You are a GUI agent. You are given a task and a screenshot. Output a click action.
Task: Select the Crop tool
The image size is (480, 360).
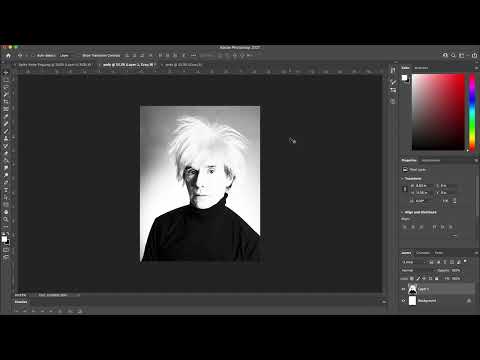pyautogui.click(x=6, y=102)
